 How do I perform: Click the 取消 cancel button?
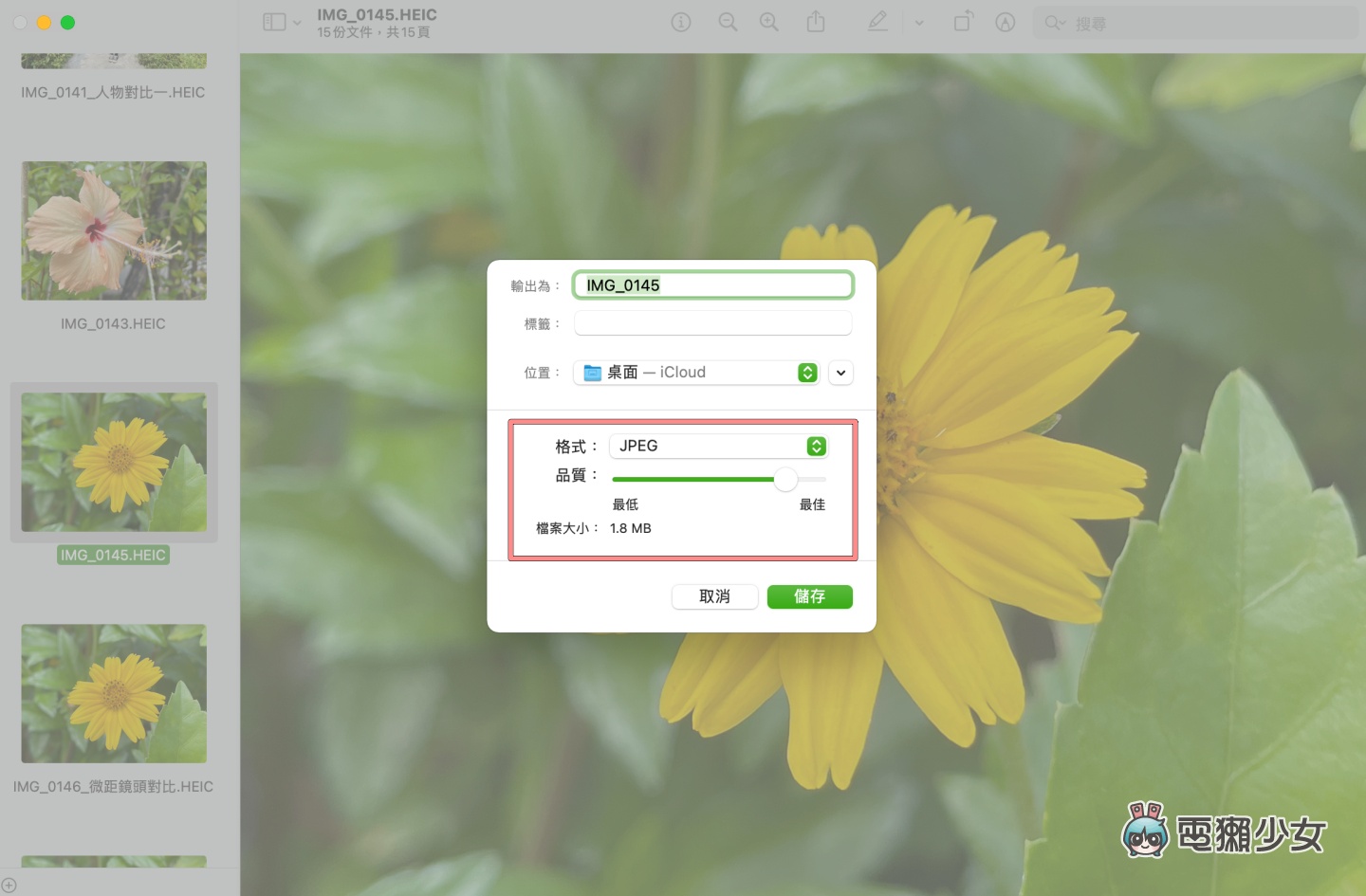pyautogui.click(x=714, y=596)
